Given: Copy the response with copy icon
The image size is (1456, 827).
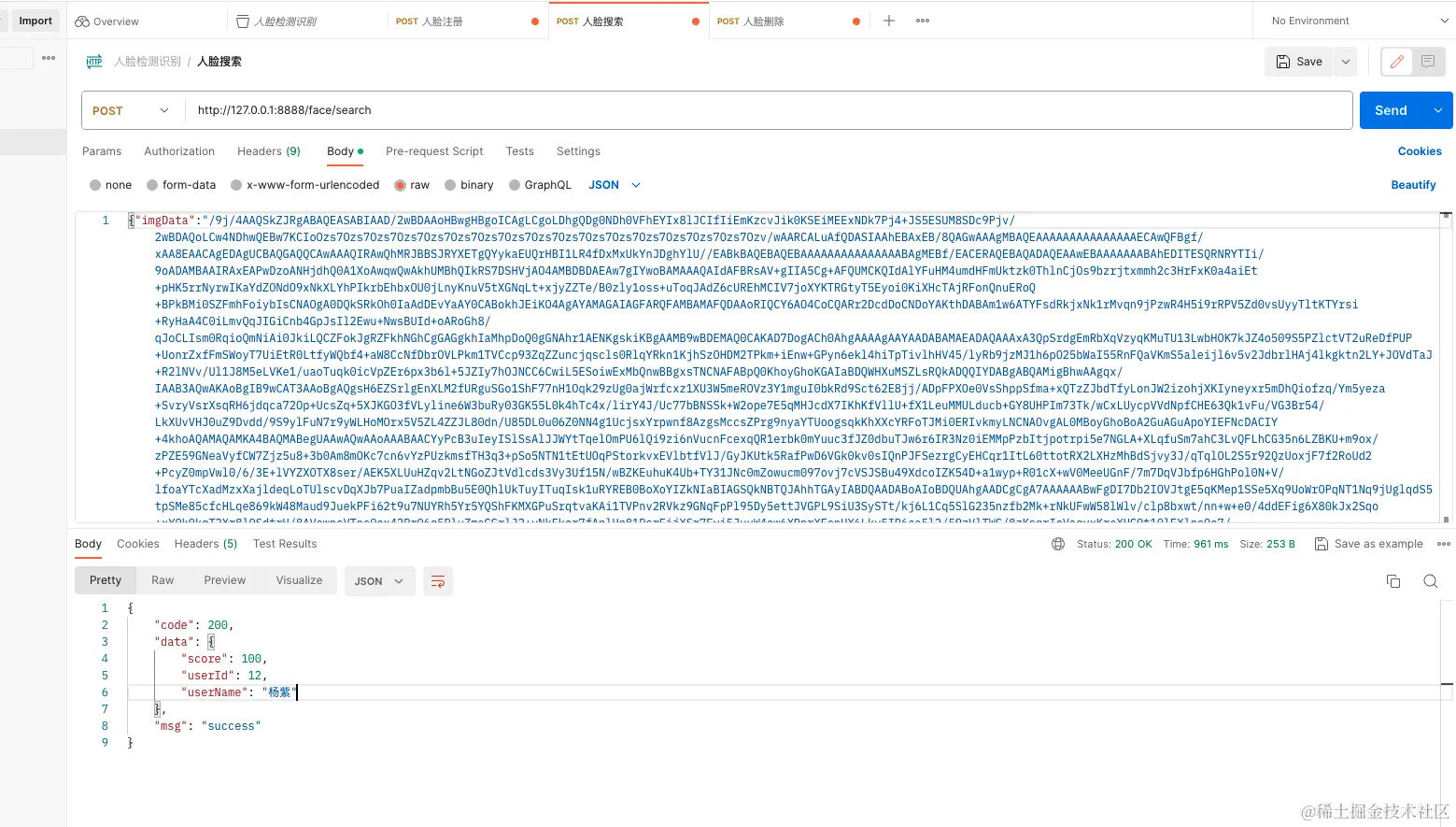Looking at the screenshot, I should click(x=1393, y=581).
